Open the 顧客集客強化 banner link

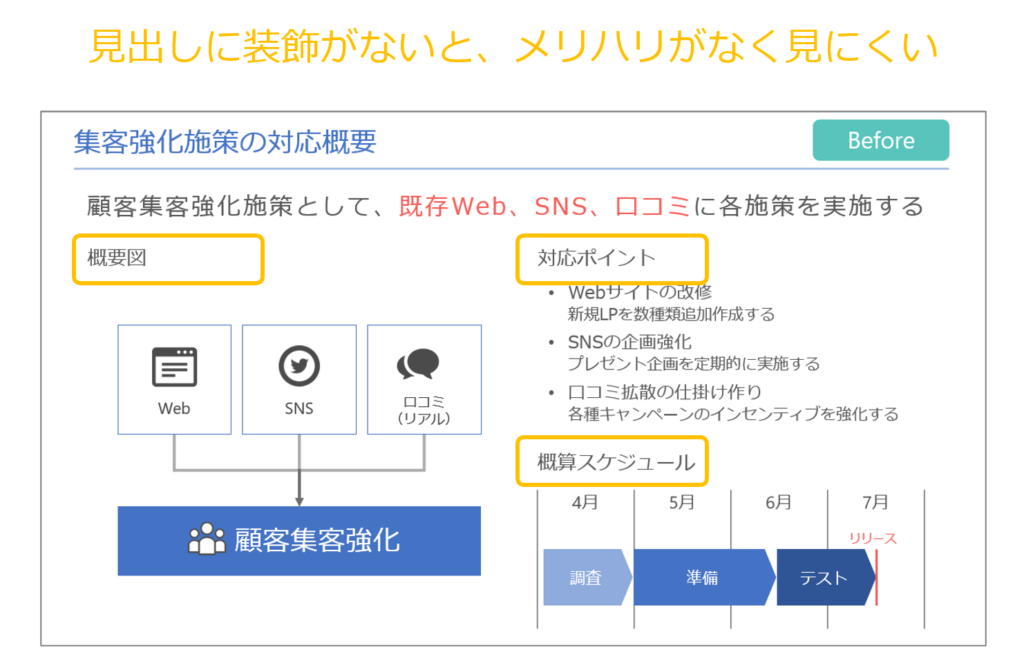299,540
